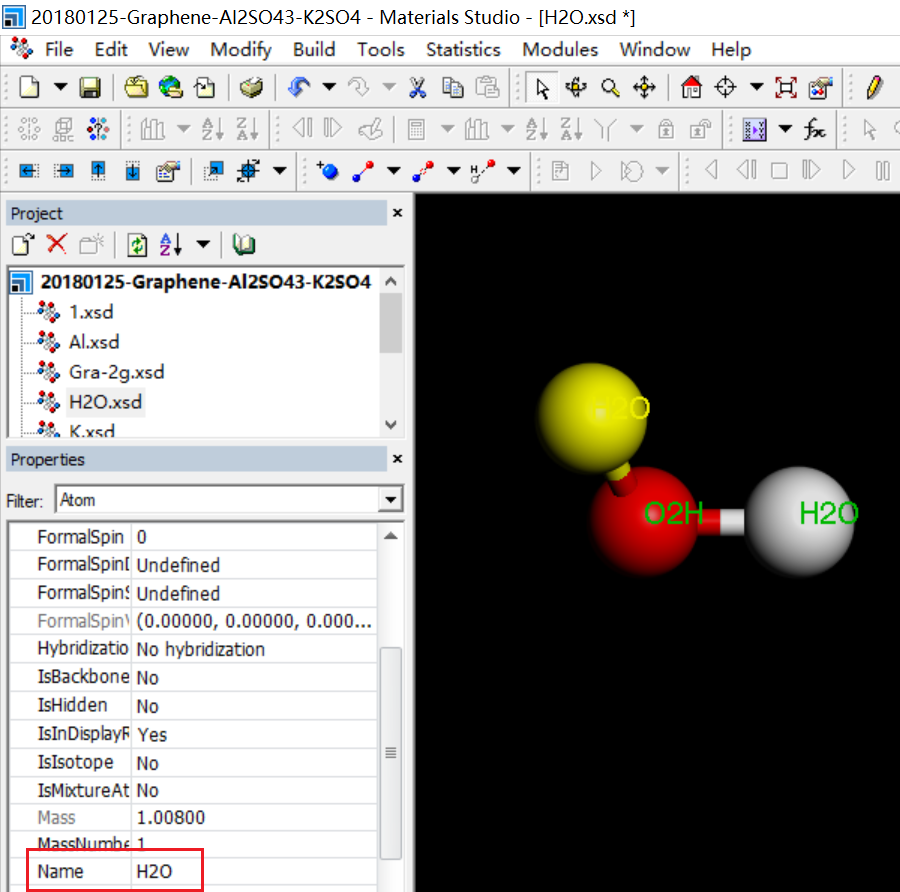Select the yellow highlighted atom in viewer
Screen dimensions: 900x892
tap(590, 417)
